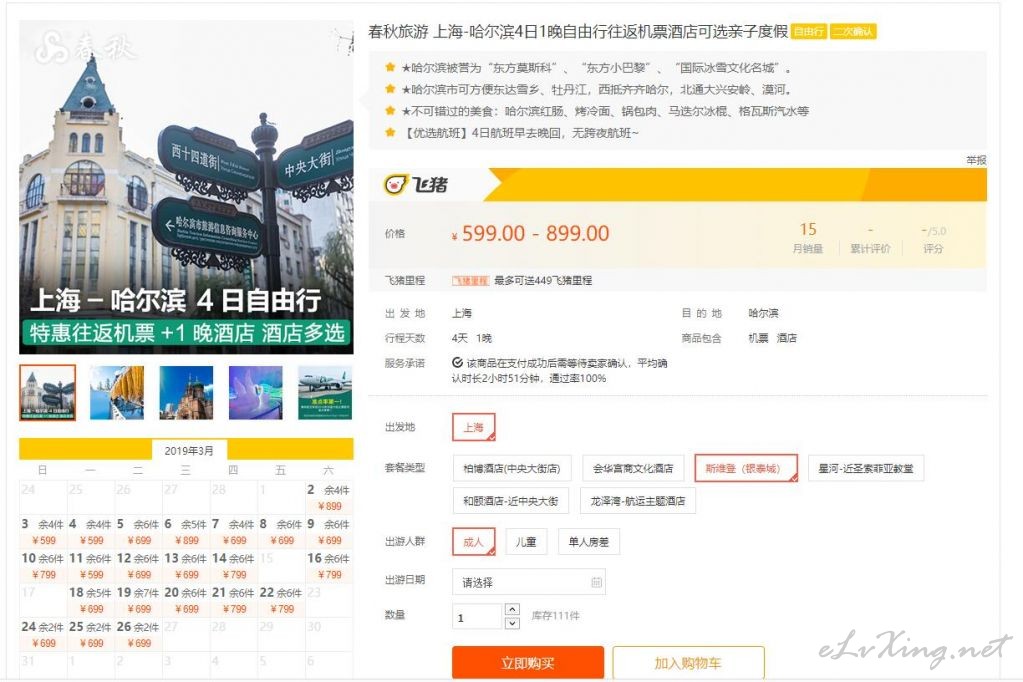Click the product title 春秋旅游 上海-哈尔滨
1023x682 pixels.
click(578, 31)
